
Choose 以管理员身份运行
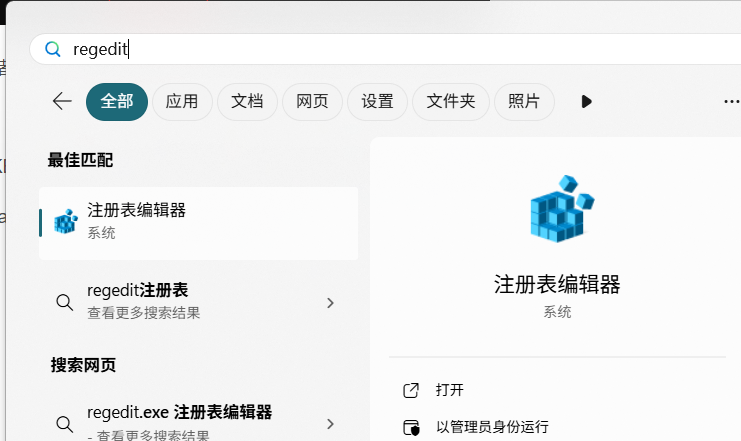(x=492, y=427)
